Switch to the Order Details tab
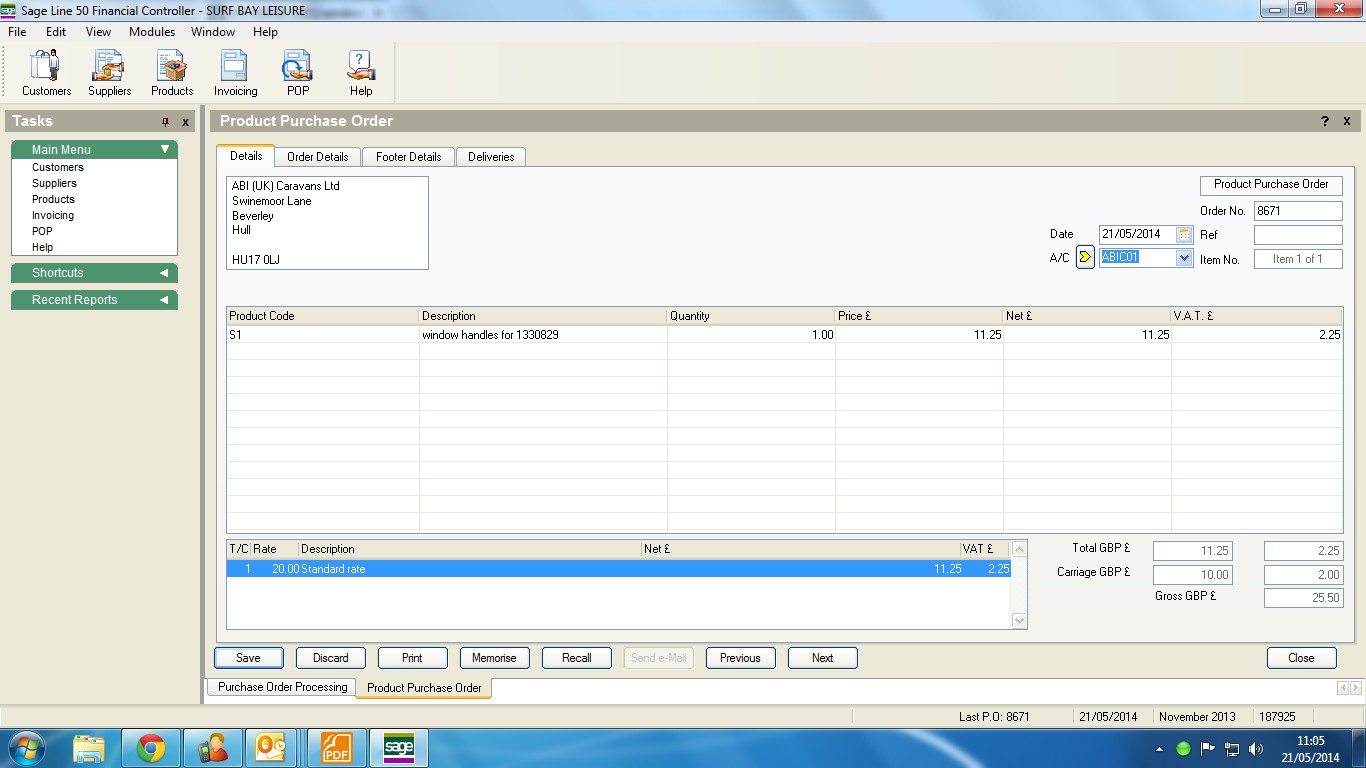 tap(317, 157)
